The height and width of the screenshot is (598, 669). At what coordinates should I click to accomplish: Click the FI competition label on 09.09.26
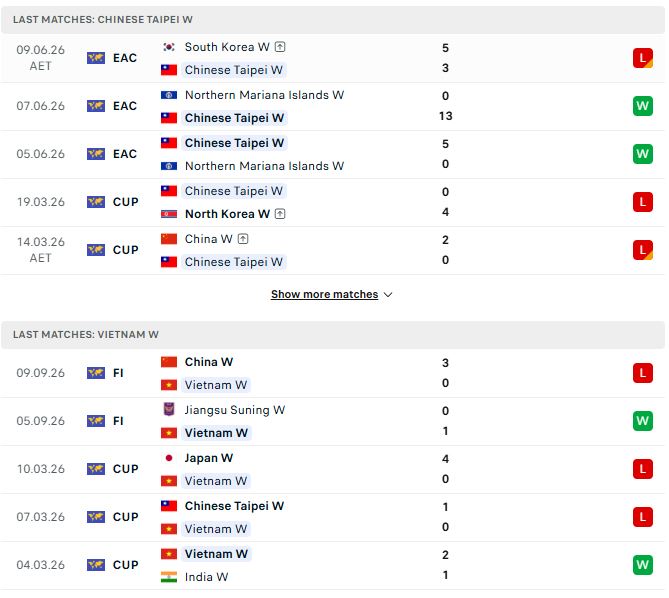[118, 373]
